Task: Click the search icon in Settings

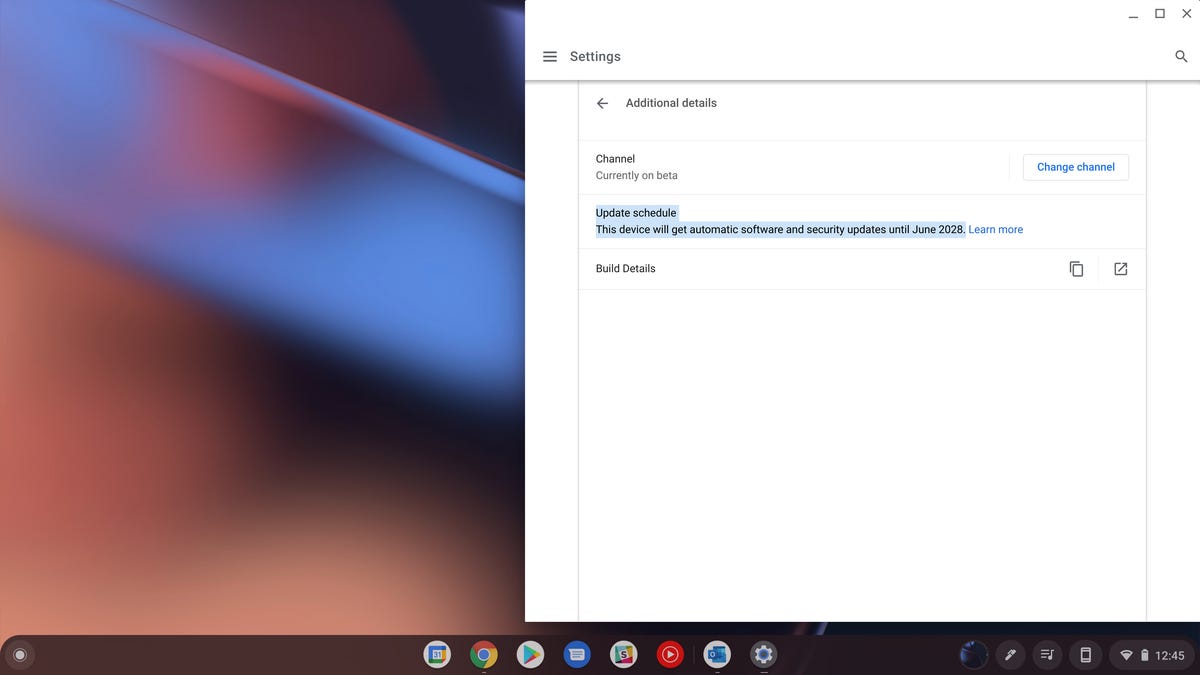Action: (x=1181, y=56)
